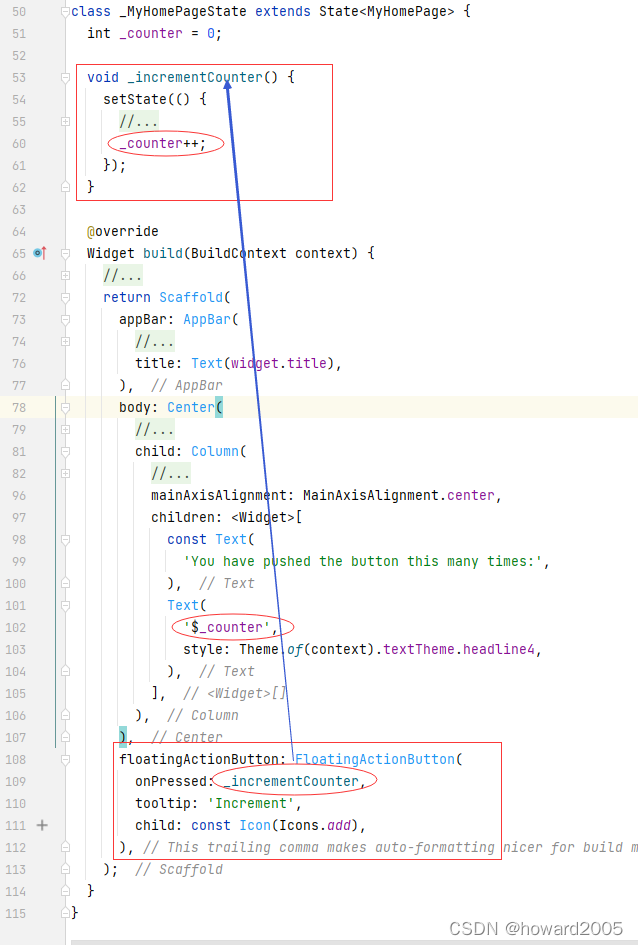Click 'Scaffold(' after return
Image resolution: width=638 pixels, height=945 pixels.
pyautogui.click(x=195, y=297)
